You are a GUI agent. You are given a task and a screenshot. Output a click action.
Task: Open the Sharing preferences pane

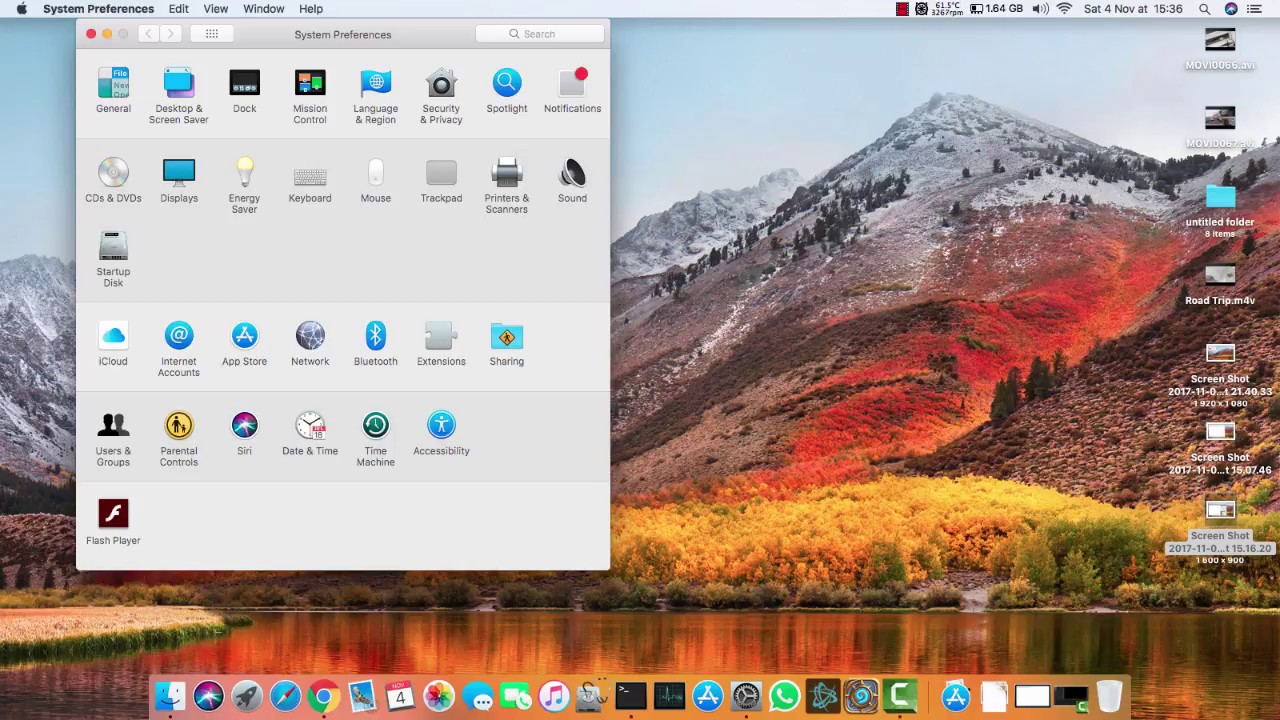507,344
